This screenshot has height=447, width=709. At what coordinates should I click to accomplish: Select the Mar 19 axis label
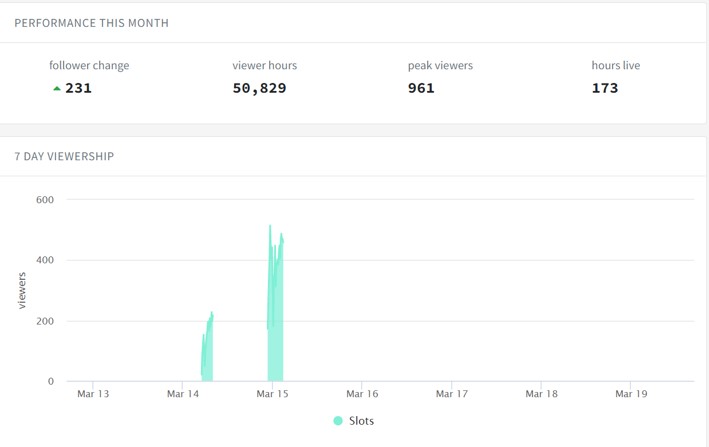tap(631, 394)
